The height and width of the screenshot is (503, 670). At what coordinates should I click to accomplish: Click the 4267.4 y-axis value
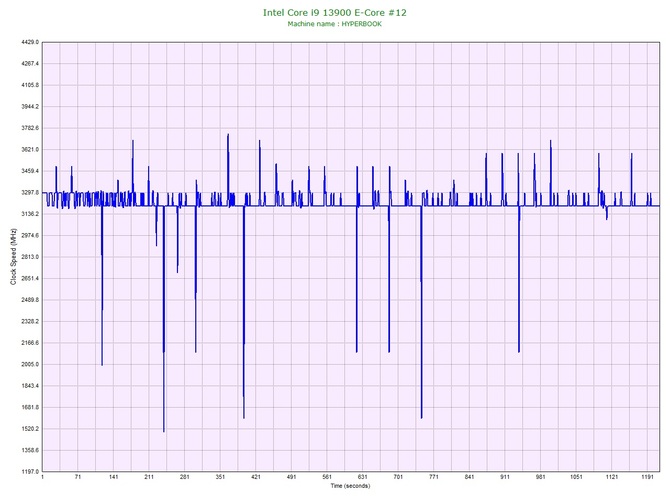30,64
